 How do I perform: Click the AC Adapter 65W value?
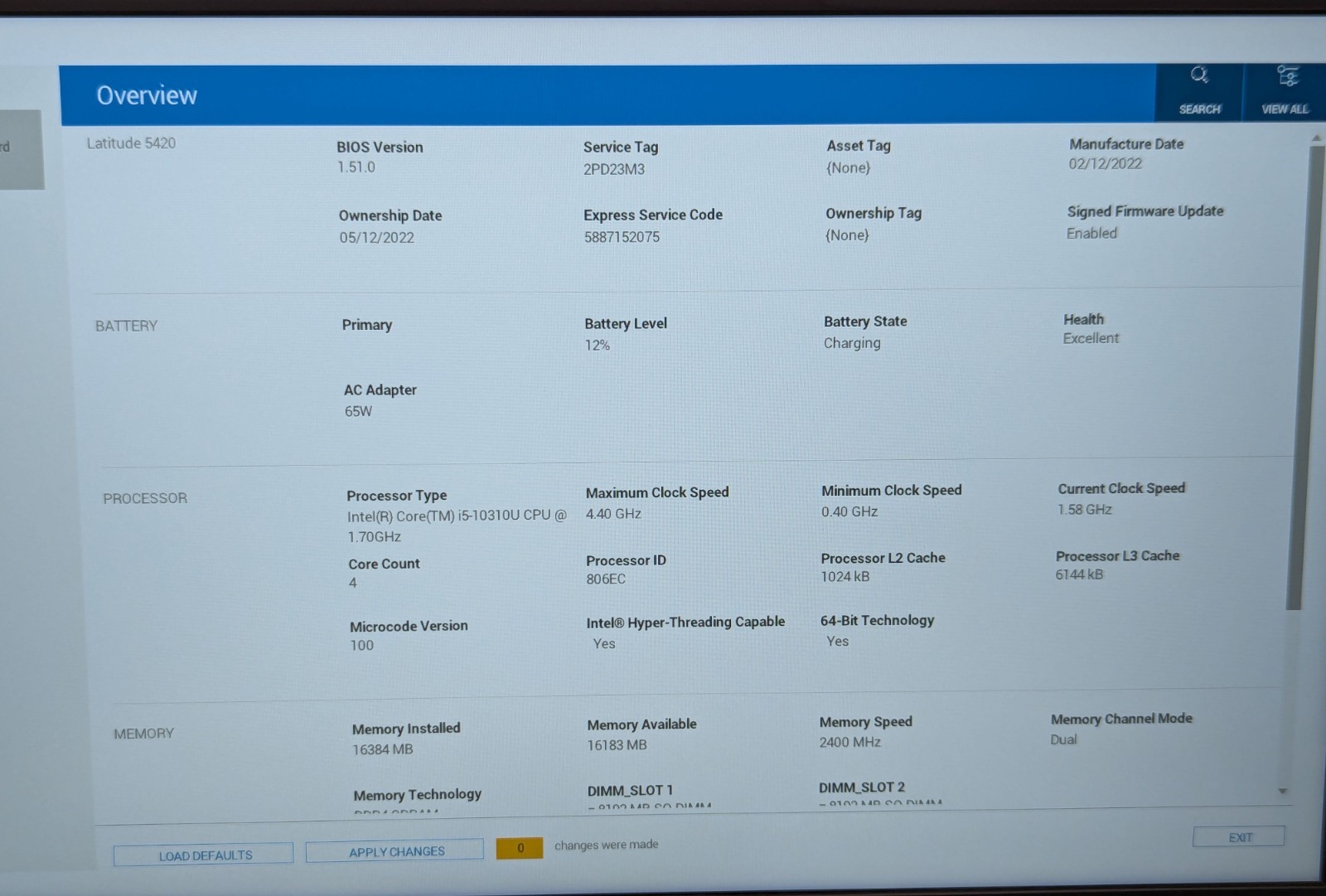tap(358, 411)
